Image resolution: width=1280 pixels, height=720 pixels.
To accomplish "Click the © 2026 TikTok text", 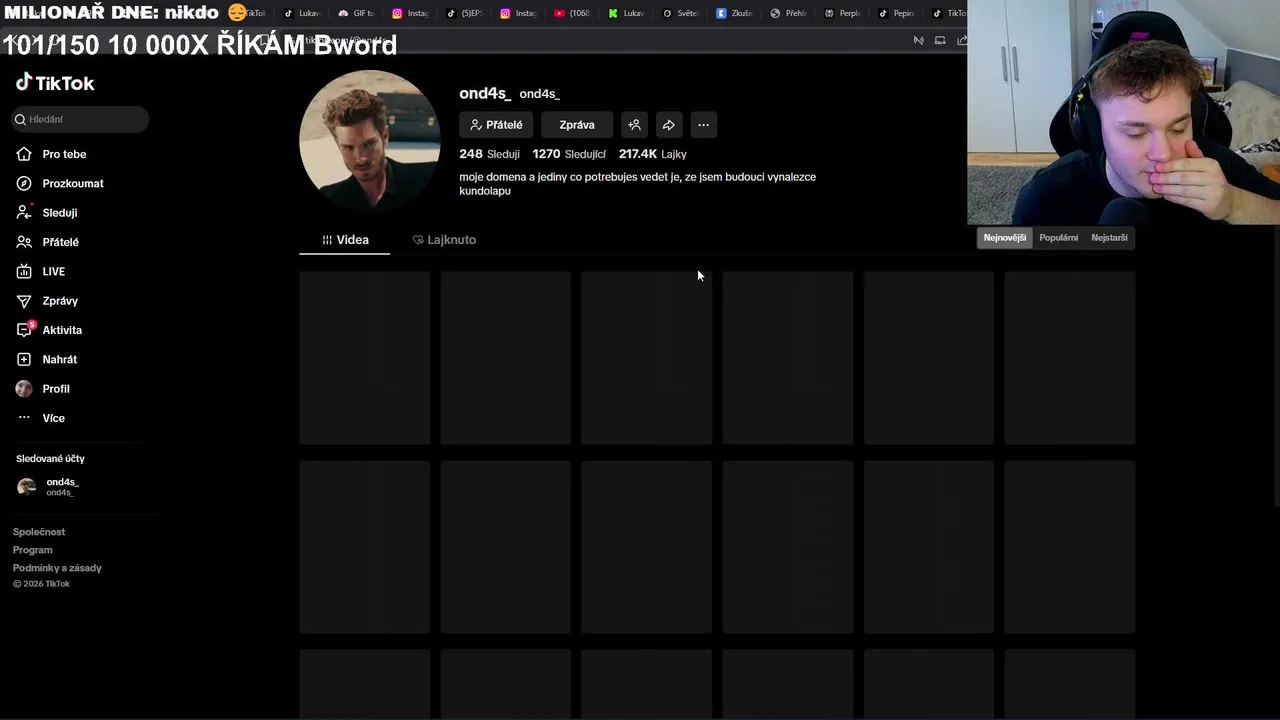I will [41, 584].
